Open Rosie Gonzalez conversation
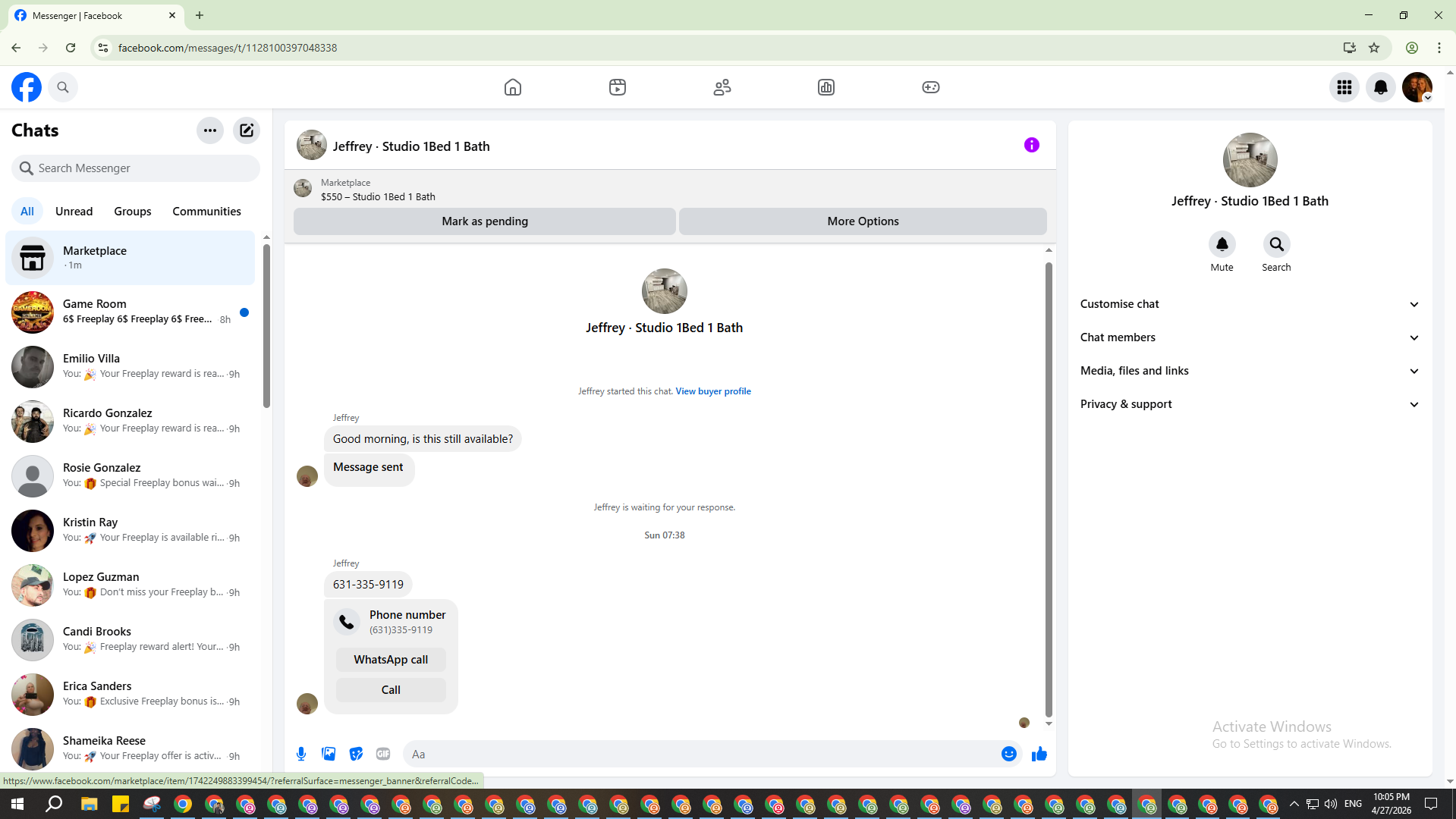1456x819 pixels. click(x=131, y=475)
